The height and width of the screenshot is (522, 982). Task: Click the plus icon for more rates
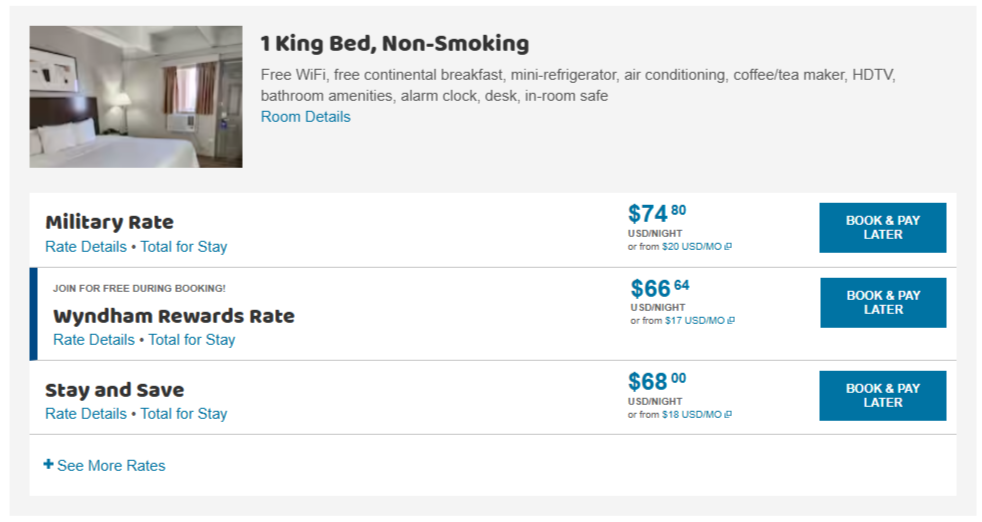point(48,465)
